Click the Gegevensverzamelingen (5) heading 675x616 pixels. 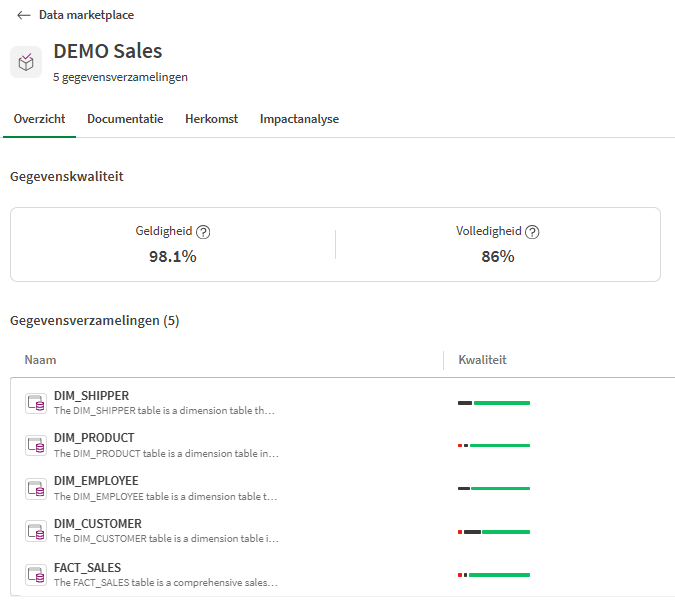(95, 321)
